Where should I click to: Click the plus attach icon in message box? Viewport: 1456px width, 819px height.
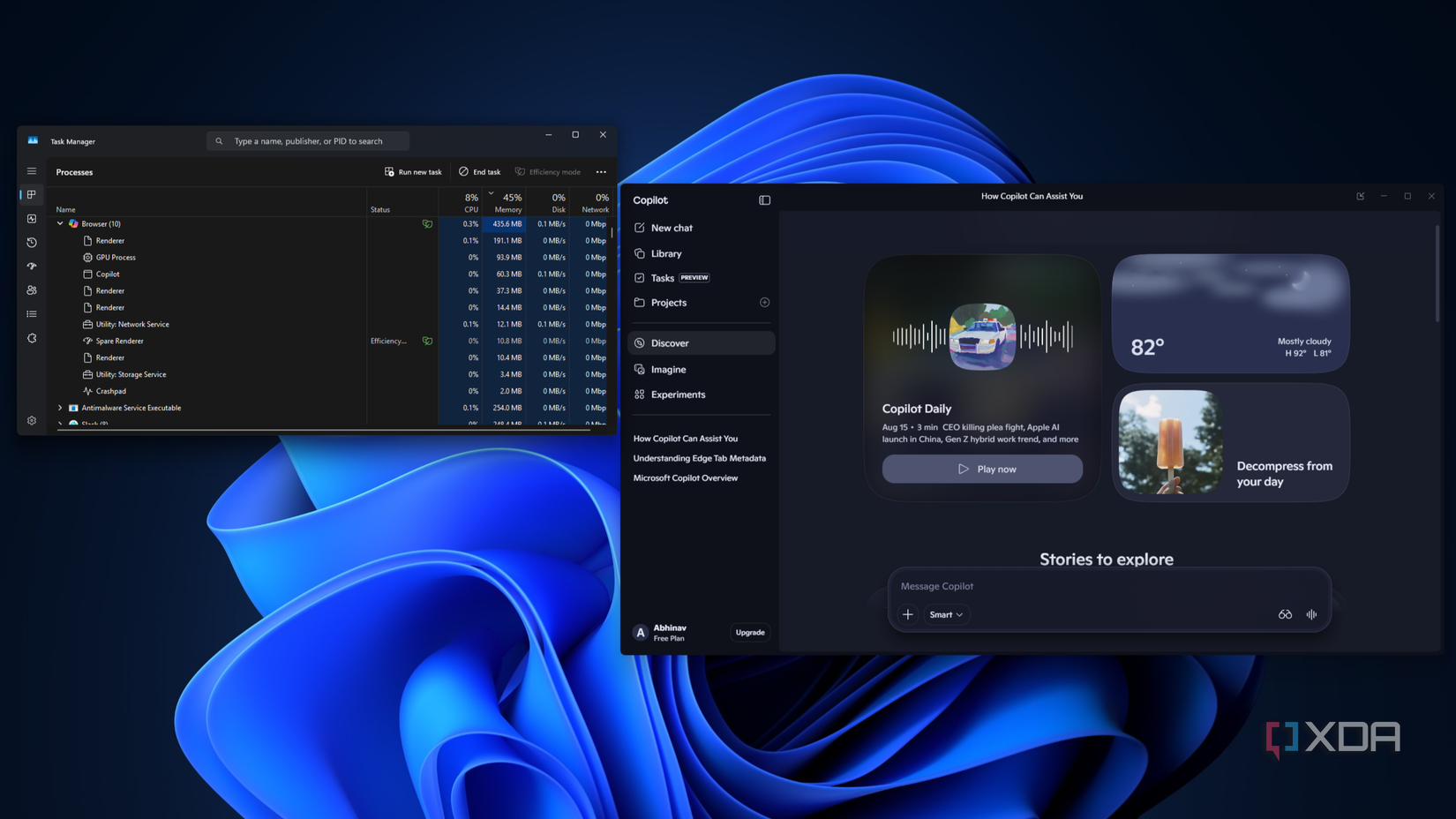tap(908, 614)
